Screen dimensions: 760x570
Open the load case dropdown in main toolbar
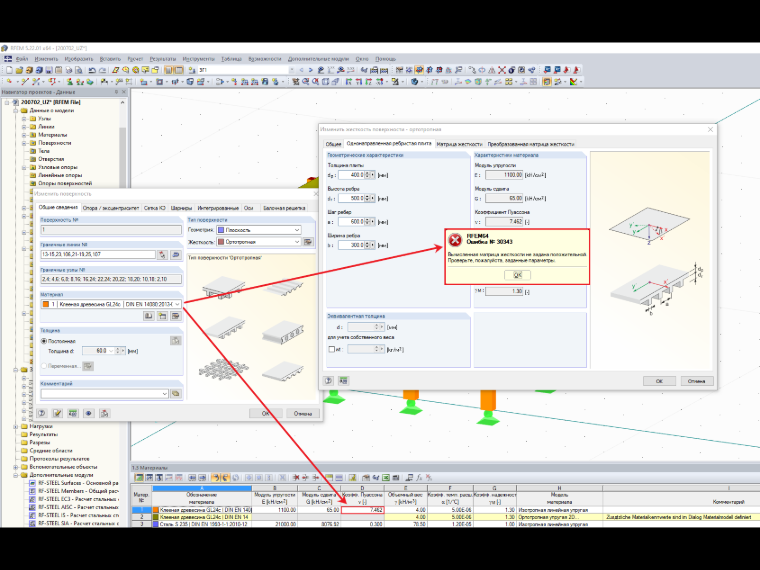coord(291,70)
